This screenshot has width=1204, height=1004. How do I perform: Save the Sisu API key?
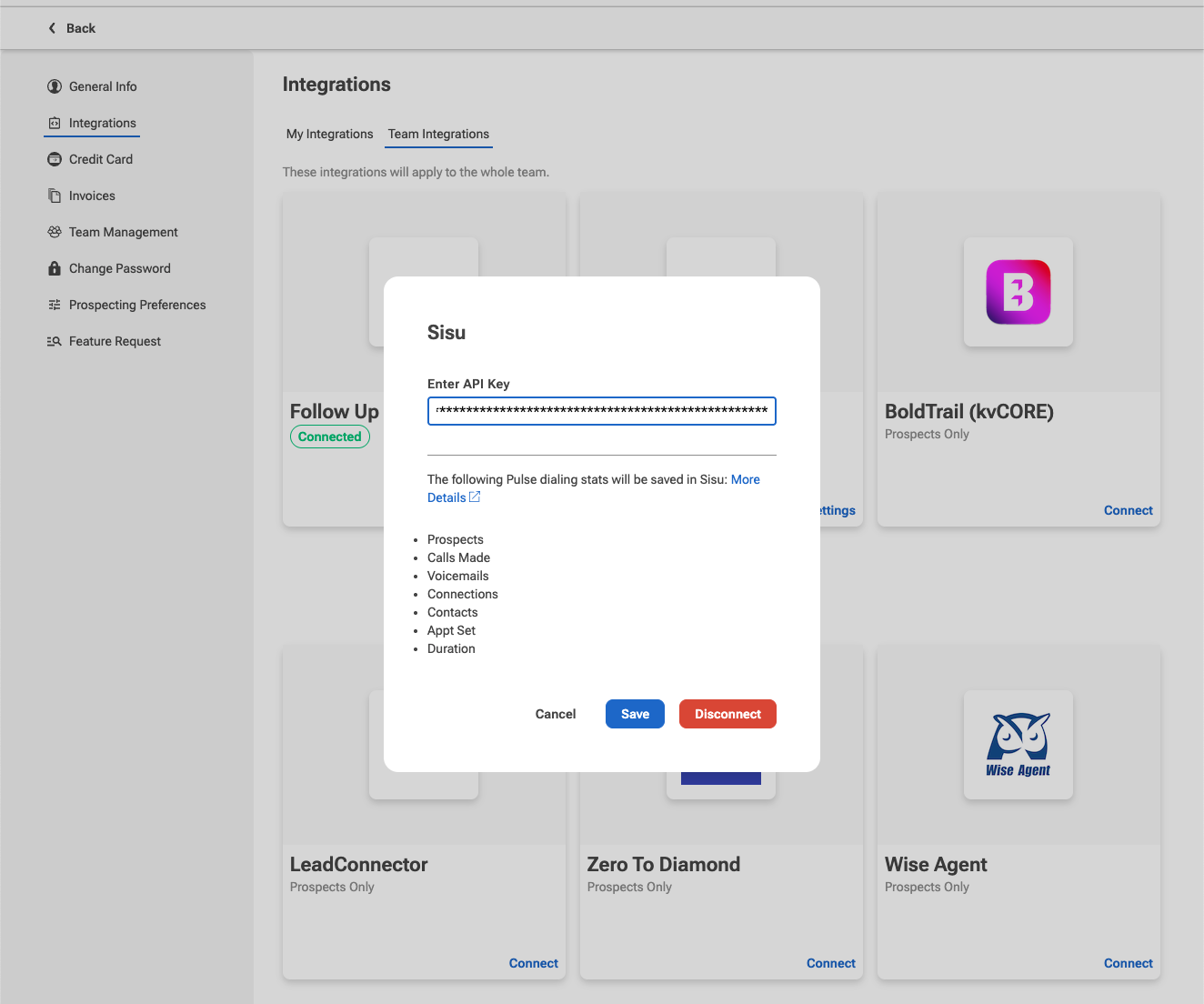click(635, 714)
